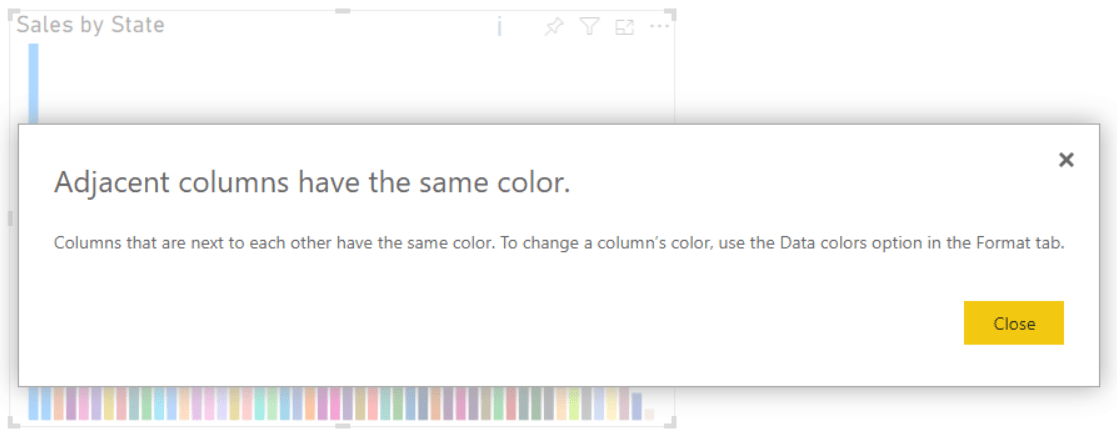Click the dialog message about Data colors option
This screenshot has height=438, width=1117.
tap(558, 244)
